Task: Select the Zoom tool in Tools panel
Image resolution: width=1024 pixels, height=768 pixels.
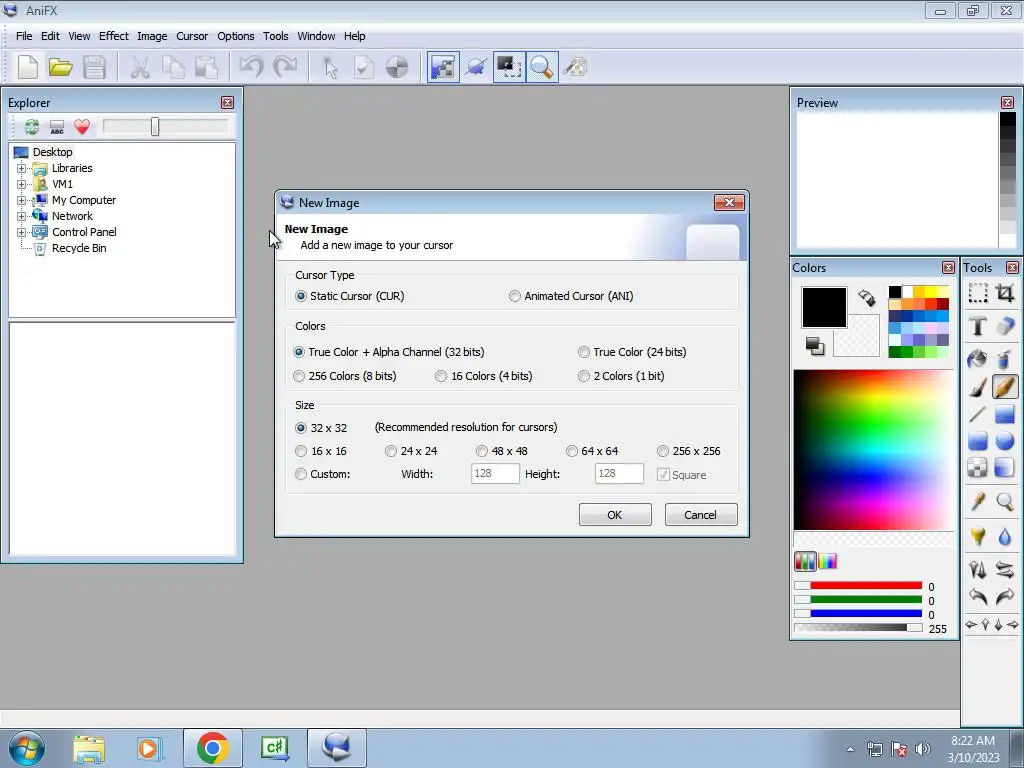Action: pos(1005,502)
